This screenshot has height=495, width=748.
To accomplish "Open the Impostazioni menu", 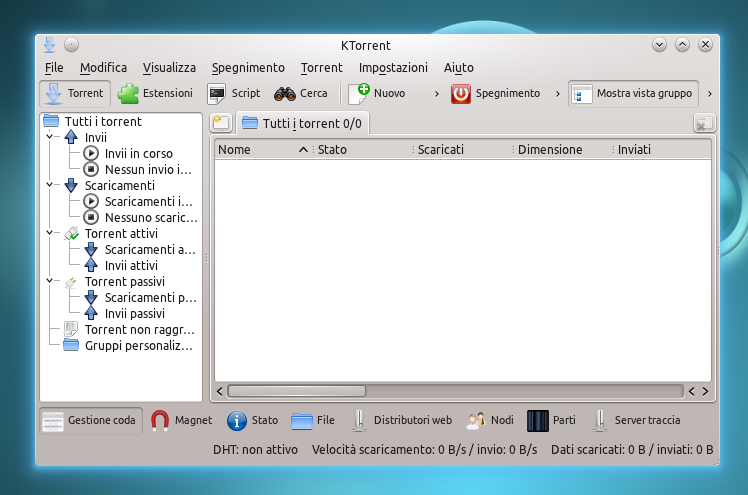I will (x=393, y=68).
